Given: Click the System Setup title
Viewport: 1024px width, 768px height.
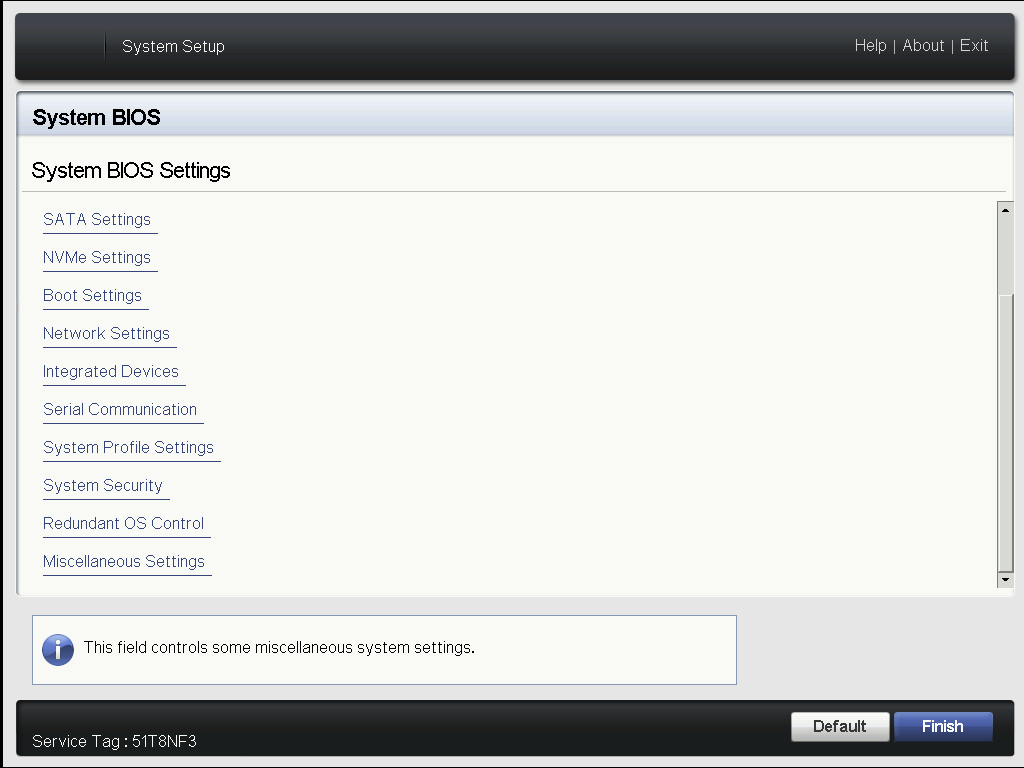Looking at the screenshot, I should [x=173, y=46].
